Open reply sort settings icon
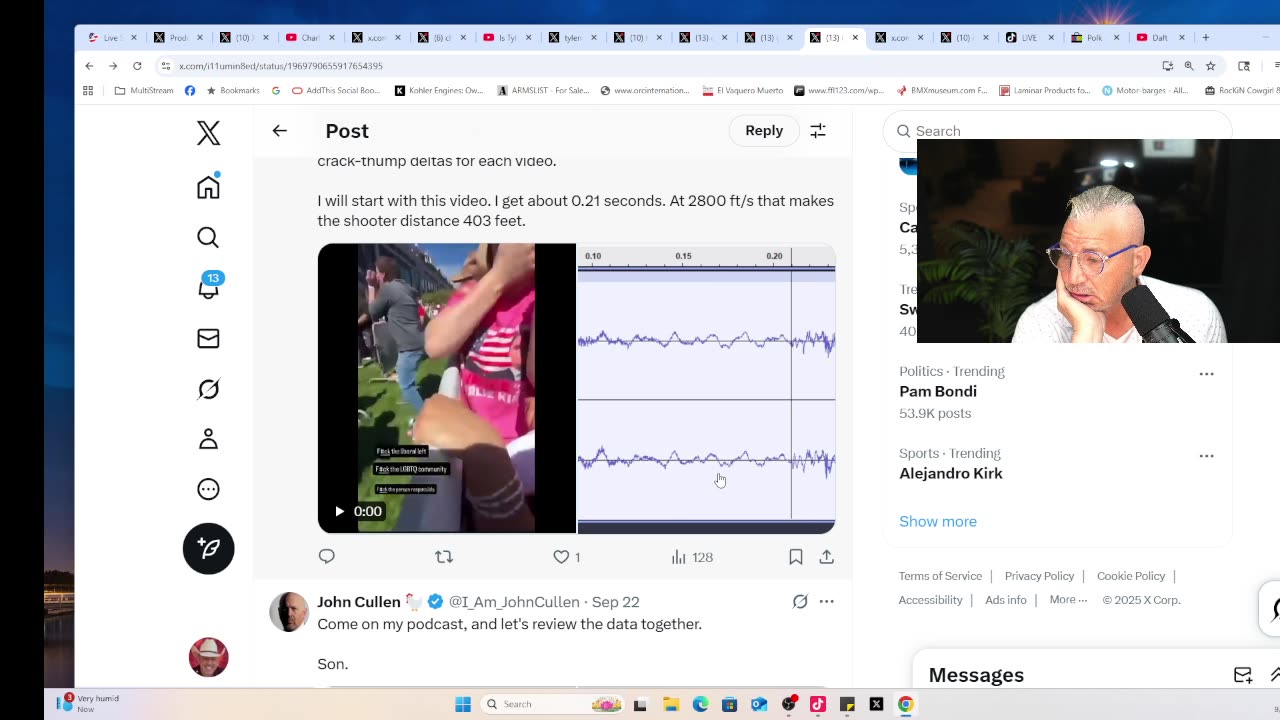 click(x=818, y=131)
